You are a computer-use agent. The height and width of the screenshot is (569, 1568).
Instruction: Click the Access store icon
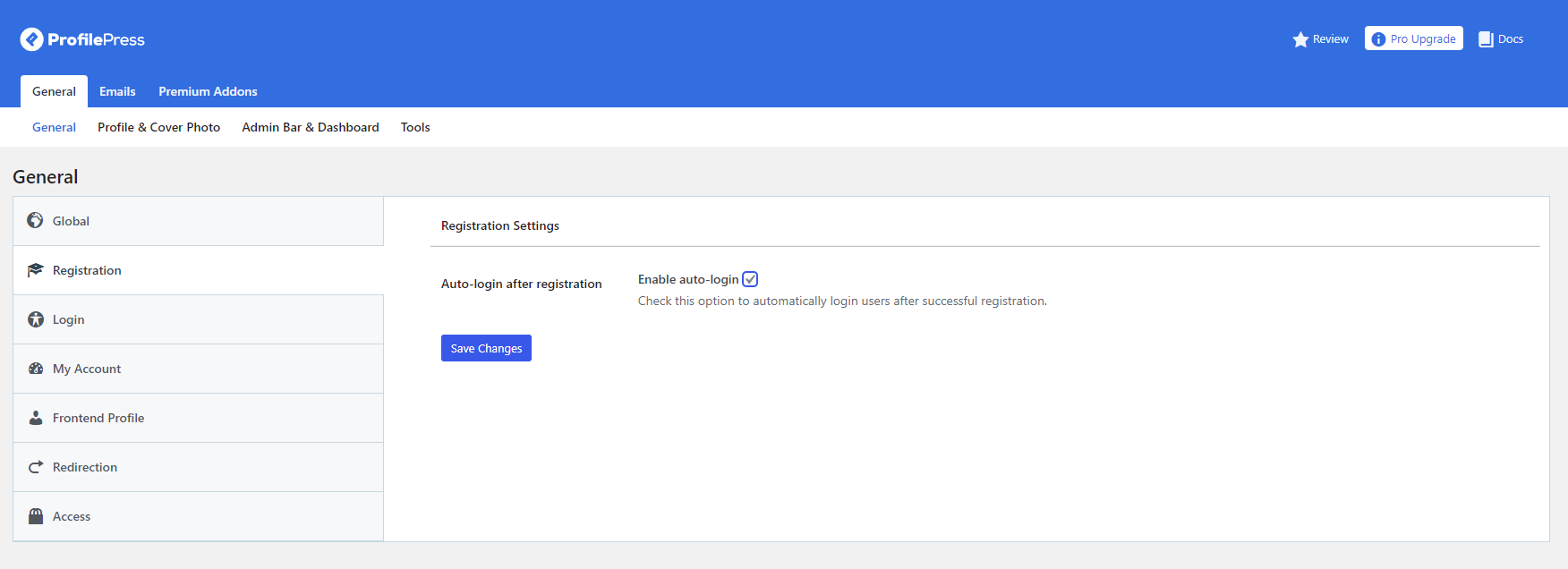35,516
